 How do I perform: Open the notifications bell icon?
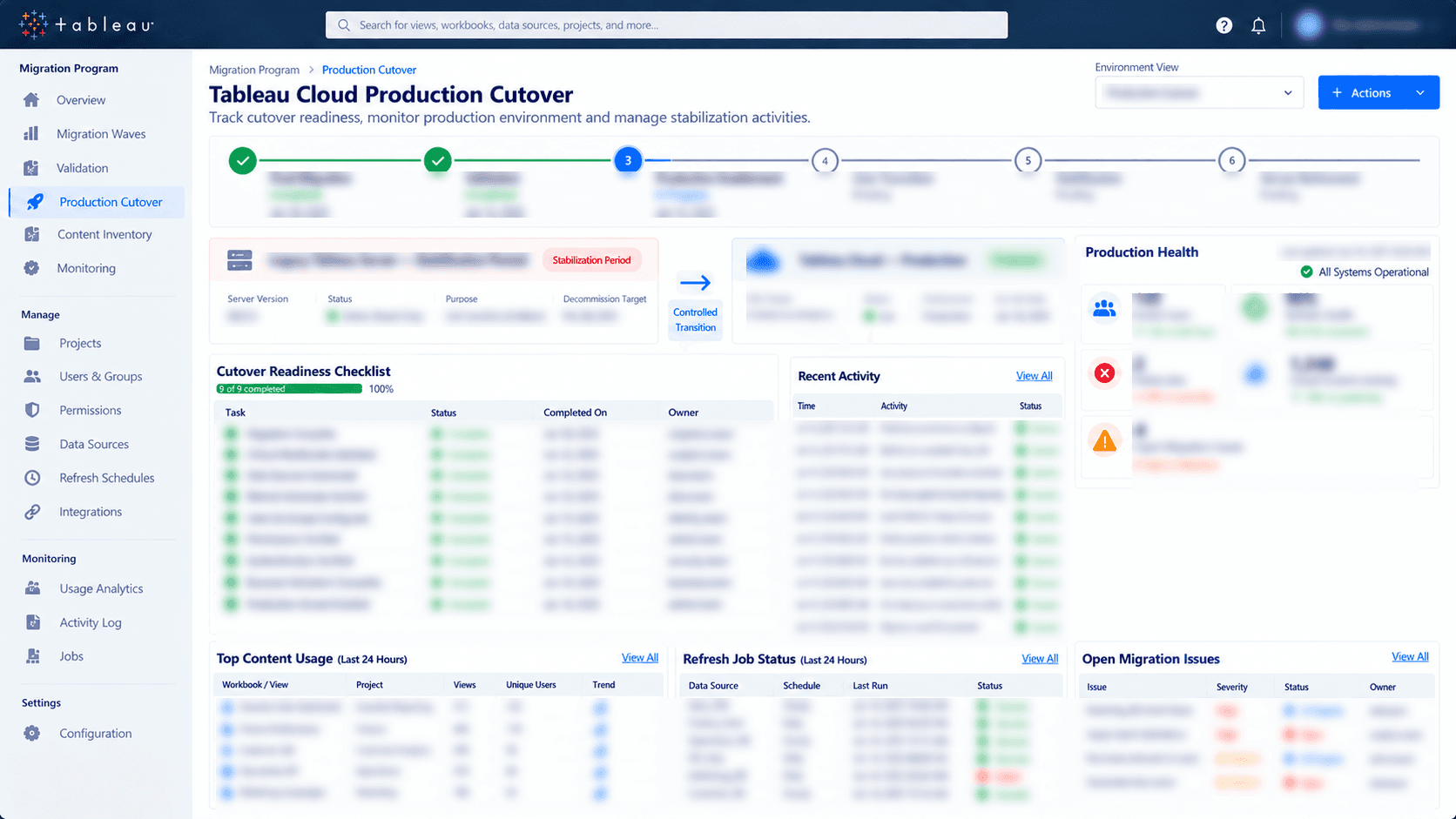point(1258,25)
